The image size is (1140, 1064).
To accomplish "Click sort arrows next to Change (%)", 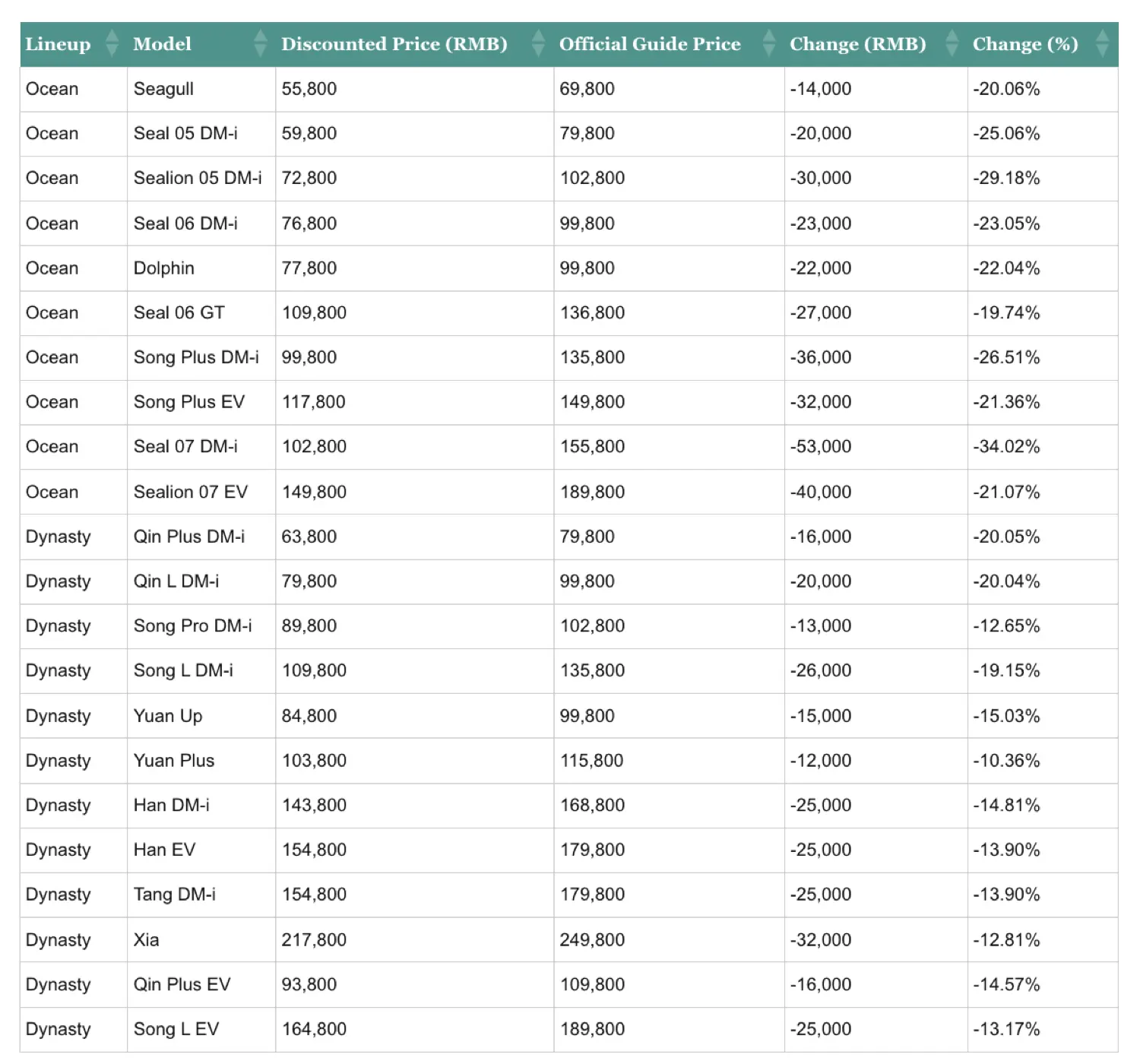I will point(1102,44).
